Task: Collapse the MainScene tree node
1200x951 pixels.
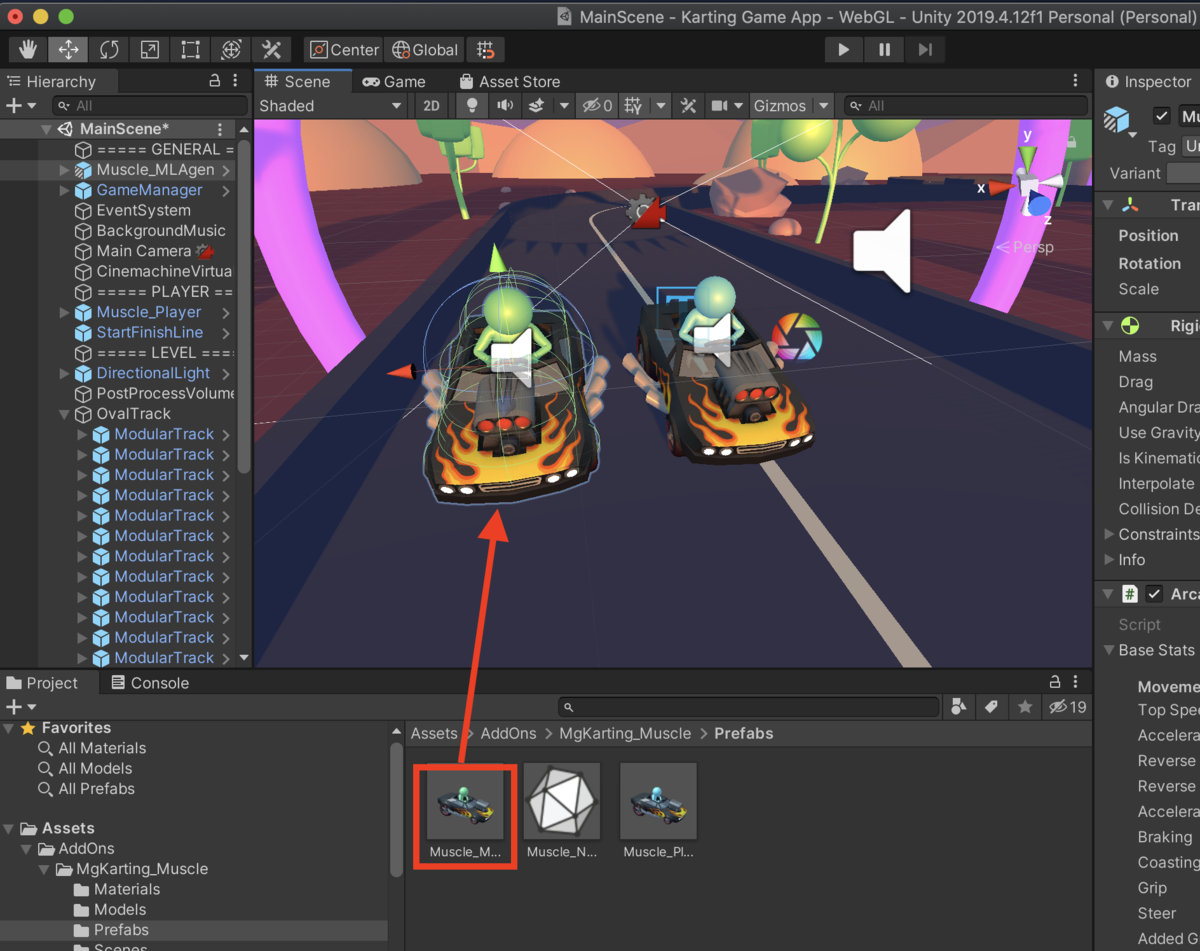Action: 46,129
